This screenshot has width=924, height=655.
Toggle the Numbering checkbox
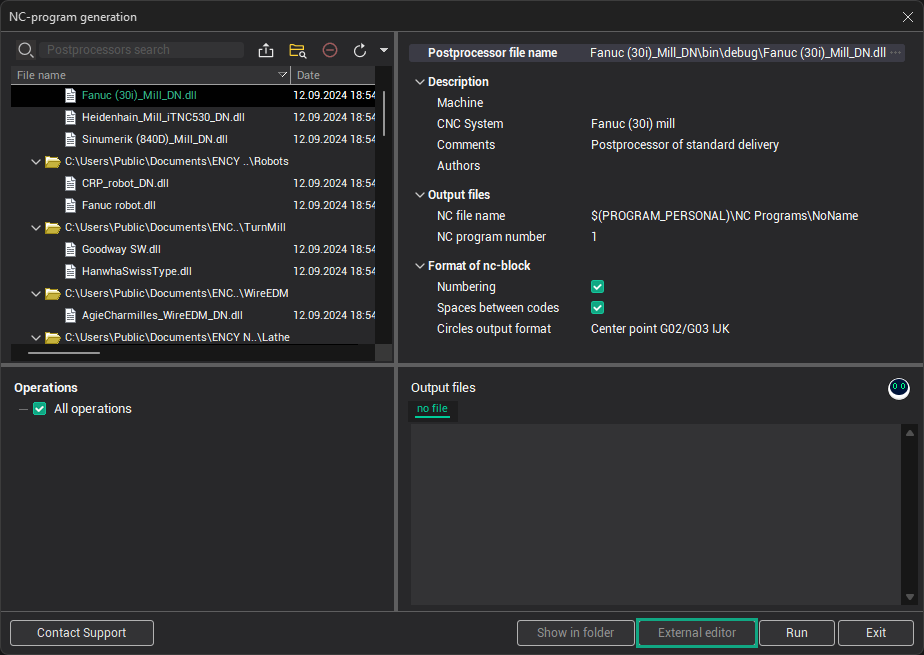(x=598, y=287)
